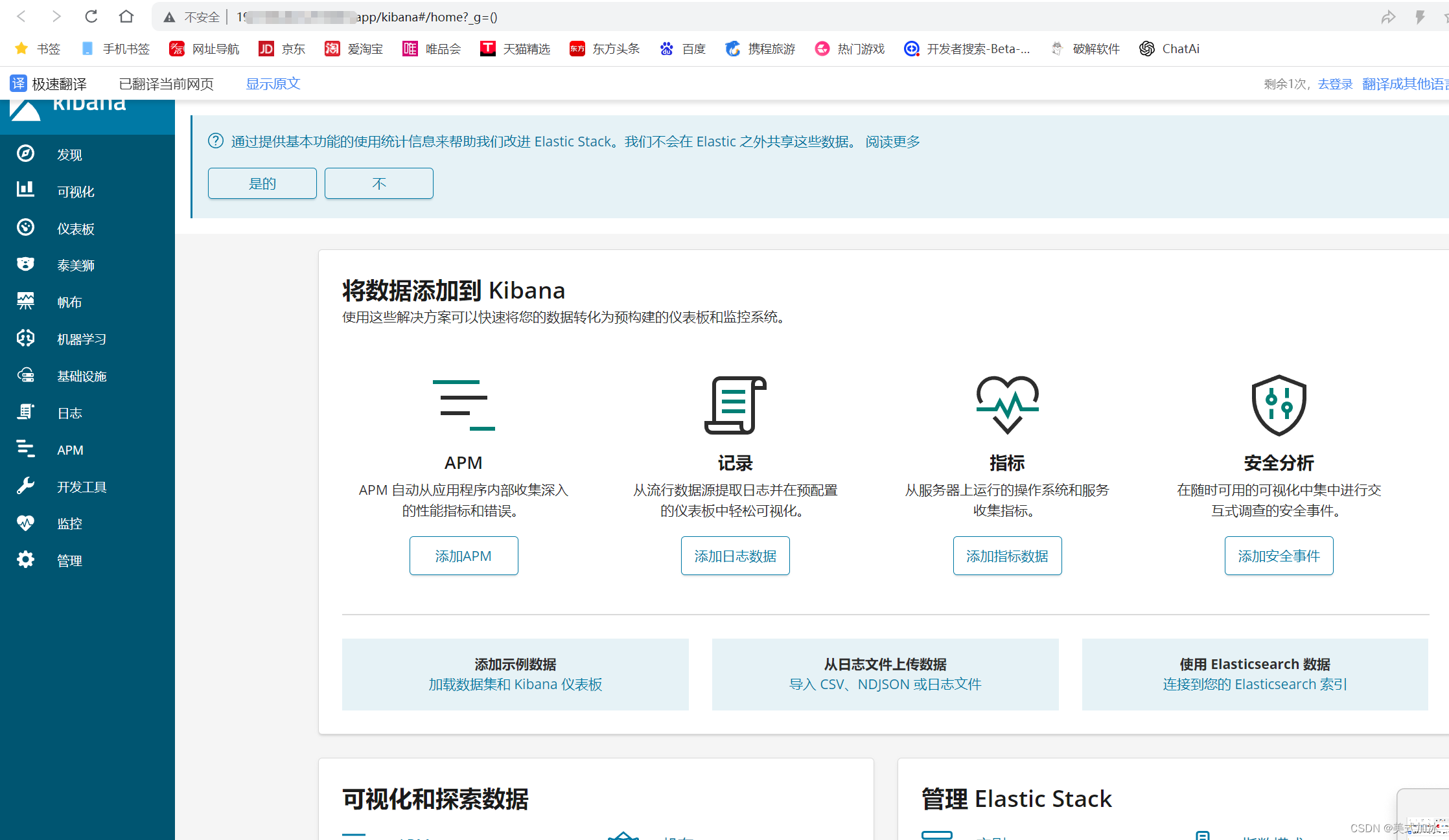Viewport: 1449px width, 840px height.
Task: Click the 添加指标数据 button
Action: coord(1008,556)
